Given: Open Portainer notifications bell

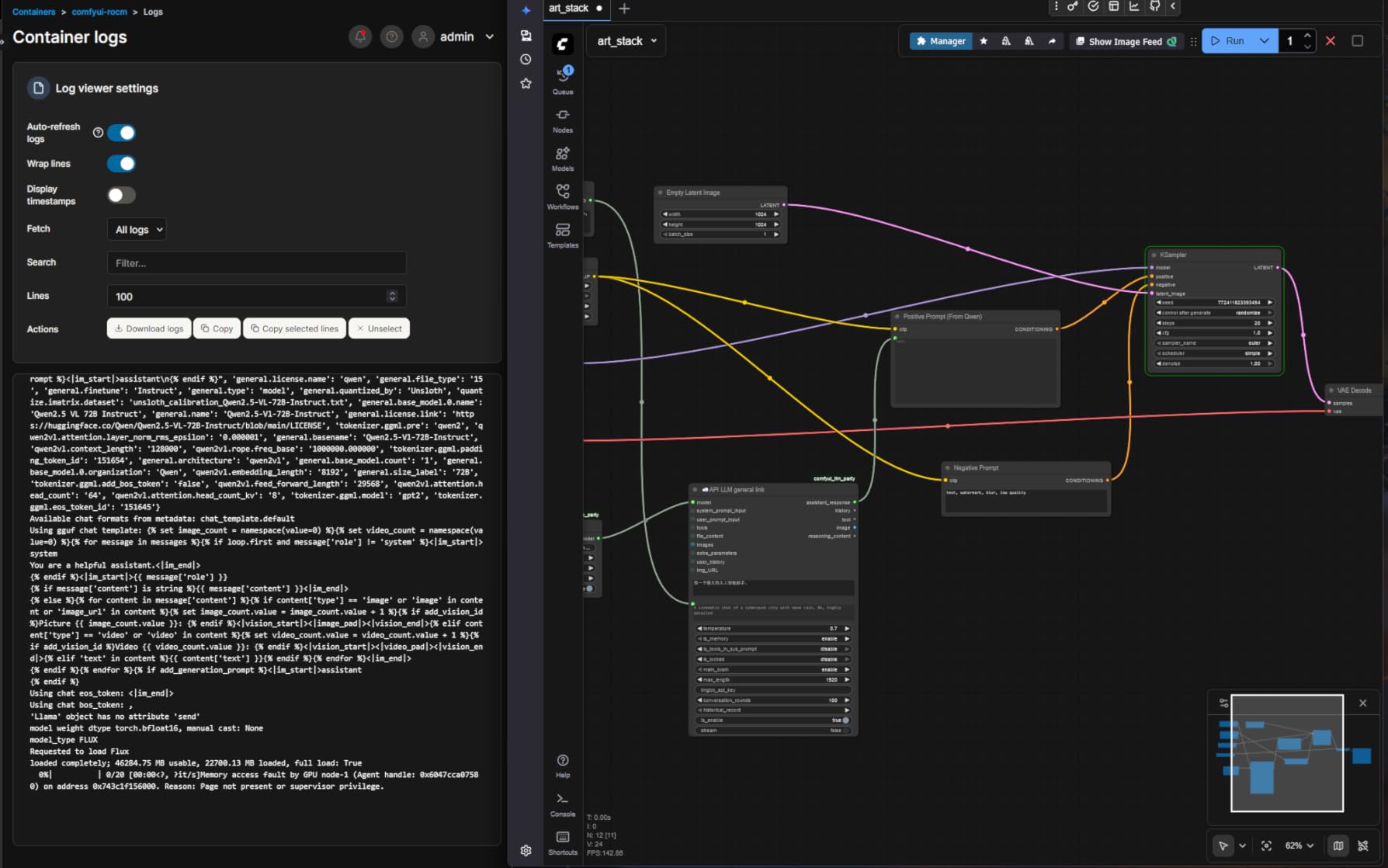Looking at the screenshot, I should click(x=360, y=36).
